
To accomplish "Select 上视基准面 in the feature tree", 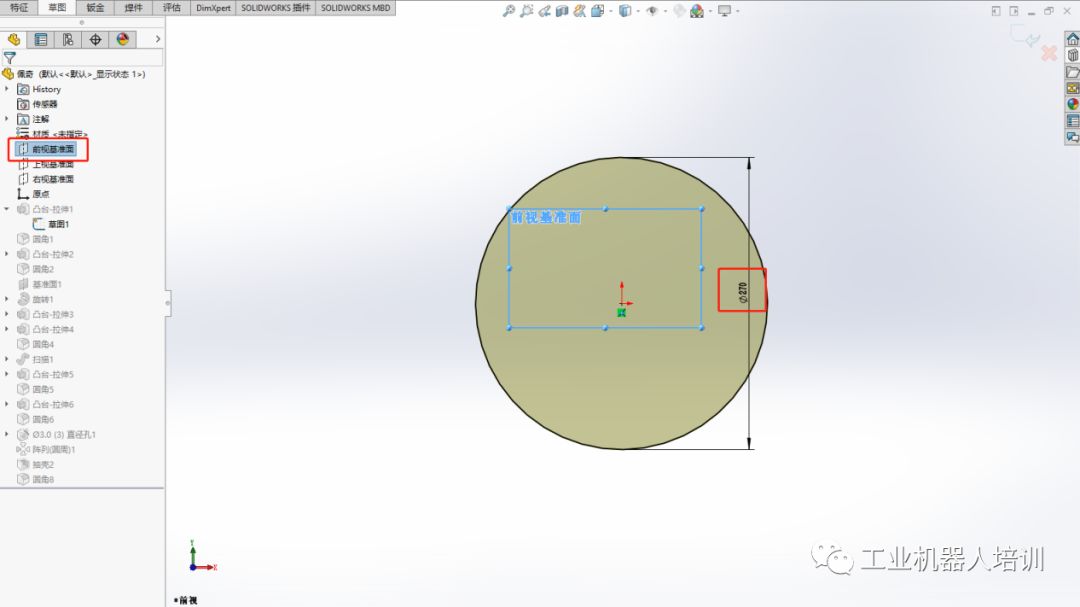I will coord(52,164).
